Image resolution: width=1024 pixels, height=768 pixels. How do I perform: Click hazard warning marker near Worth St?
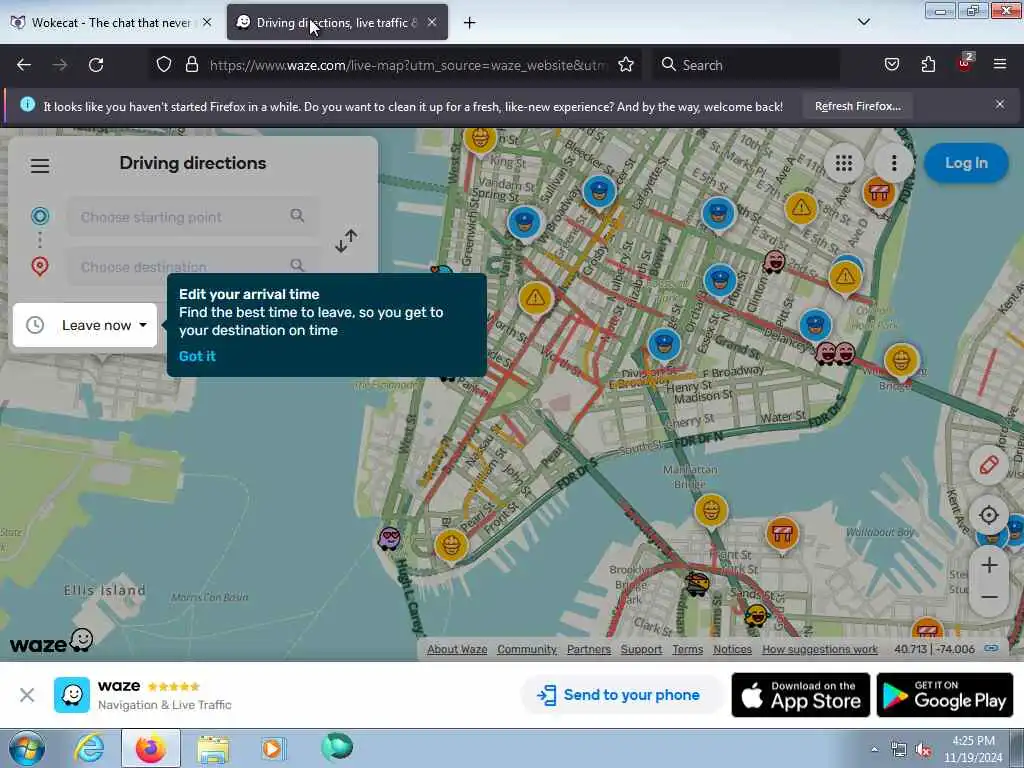536,298
